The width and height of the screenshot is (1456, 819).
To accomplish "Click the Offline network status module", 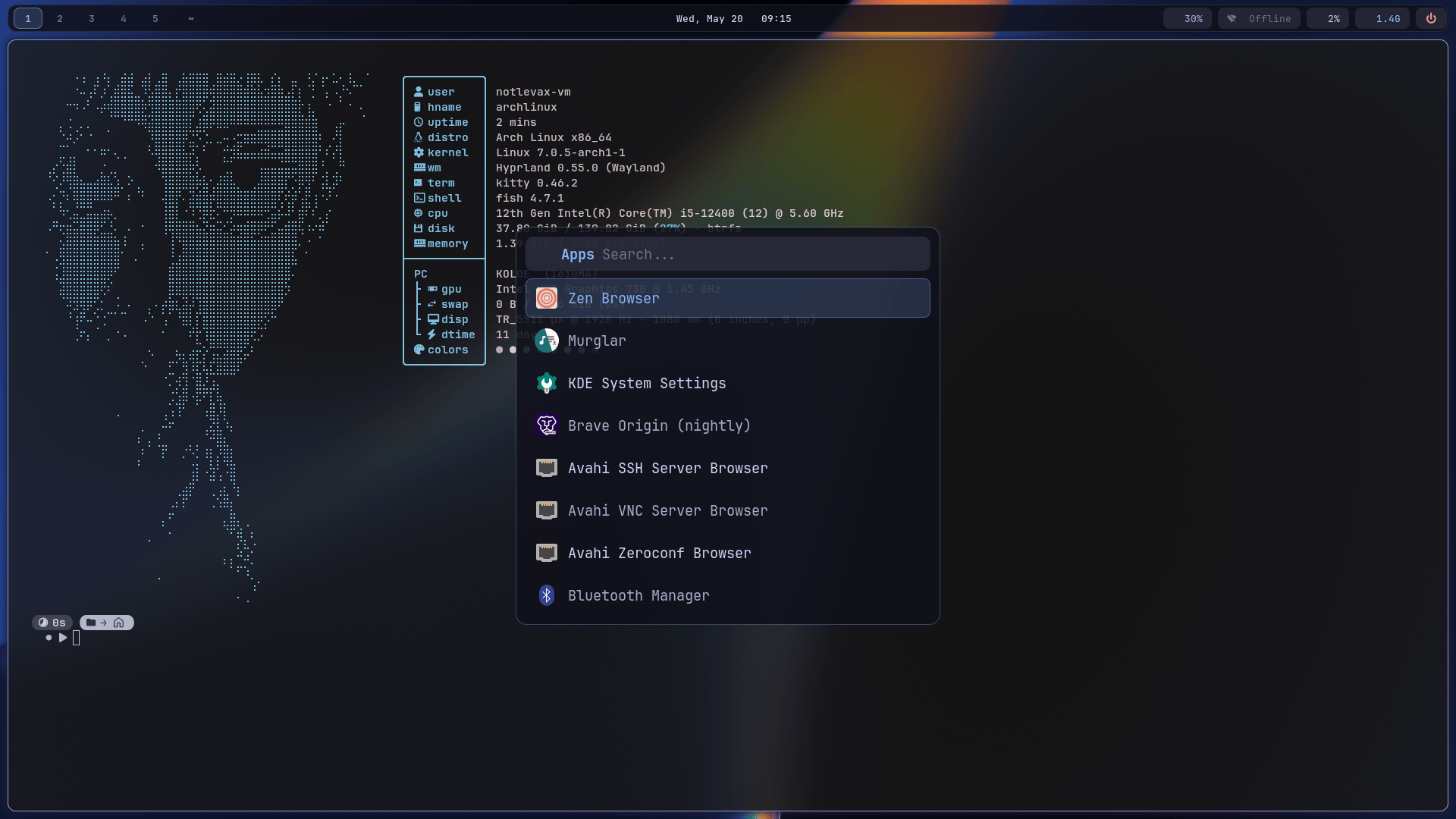I will pyautogui.click(x=1259, y=18).
